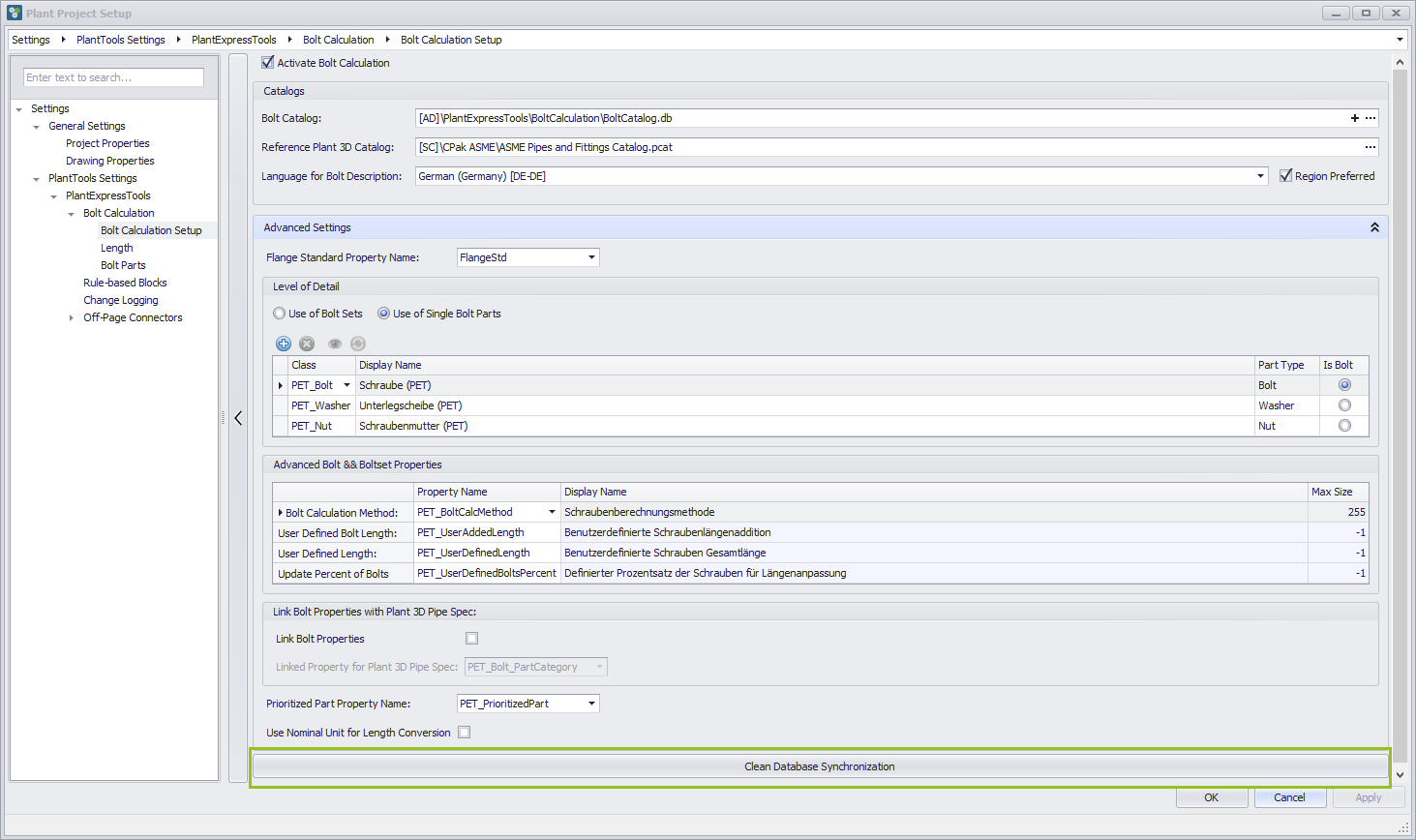Open Language for Bolt Description dropdown
Image resolution: width=1416 pixels, height=840 pixels.
tap(1260, 176)
